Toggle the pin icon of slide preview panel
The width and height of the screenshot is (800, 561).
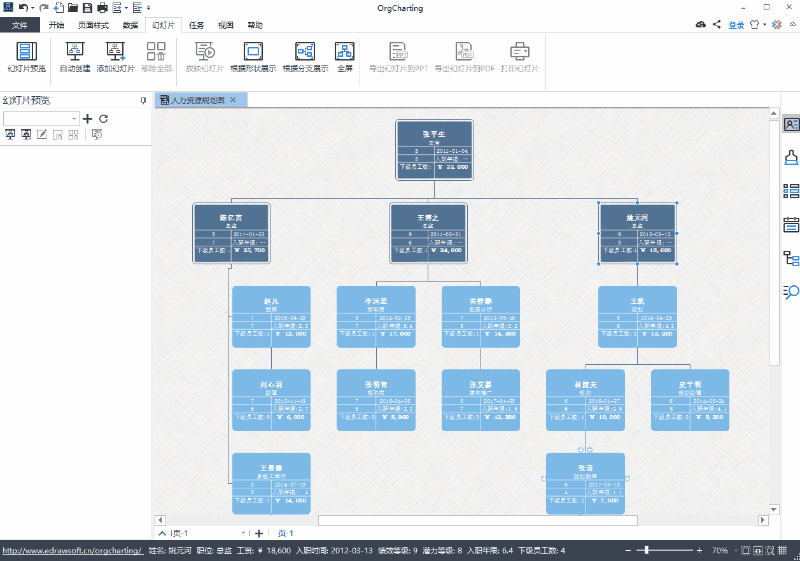143,100
